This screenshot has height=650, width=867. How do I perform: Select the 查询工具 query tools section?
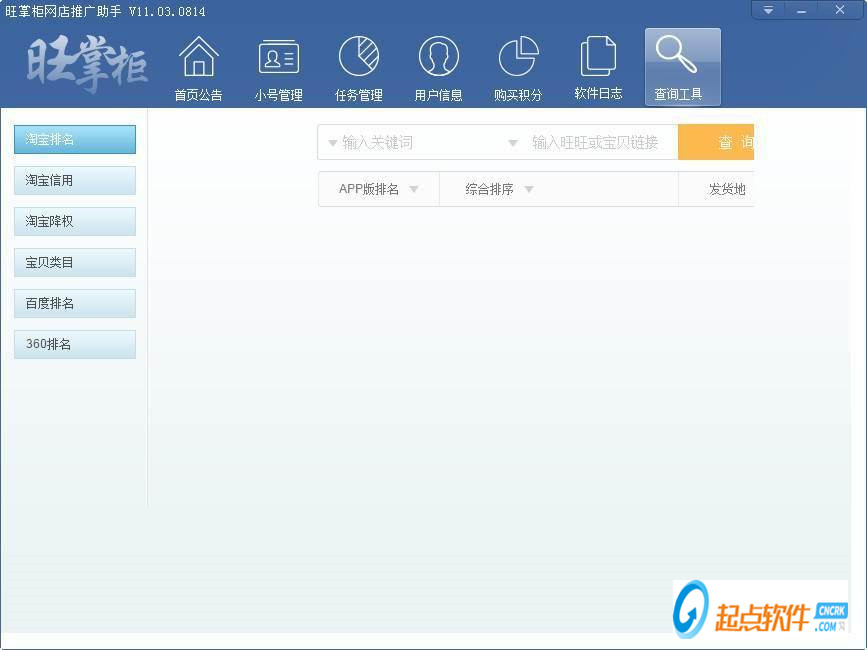point(681,67)
